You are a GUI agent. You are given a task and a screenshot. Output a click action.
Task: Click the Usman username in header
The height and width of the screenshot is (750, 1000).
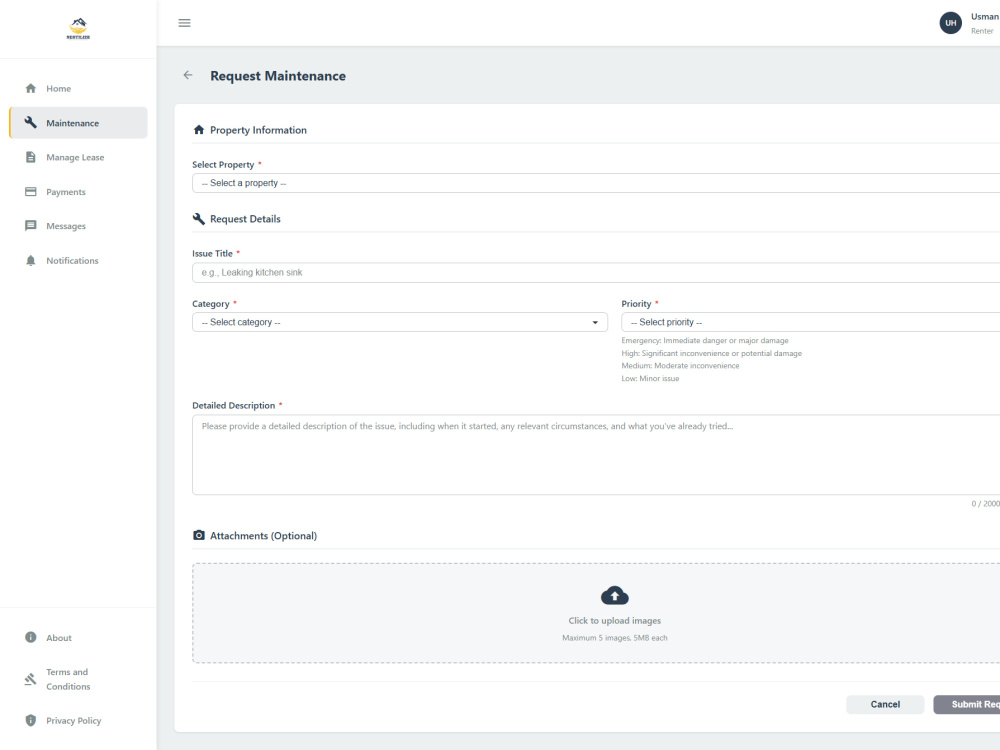(985, 17)
